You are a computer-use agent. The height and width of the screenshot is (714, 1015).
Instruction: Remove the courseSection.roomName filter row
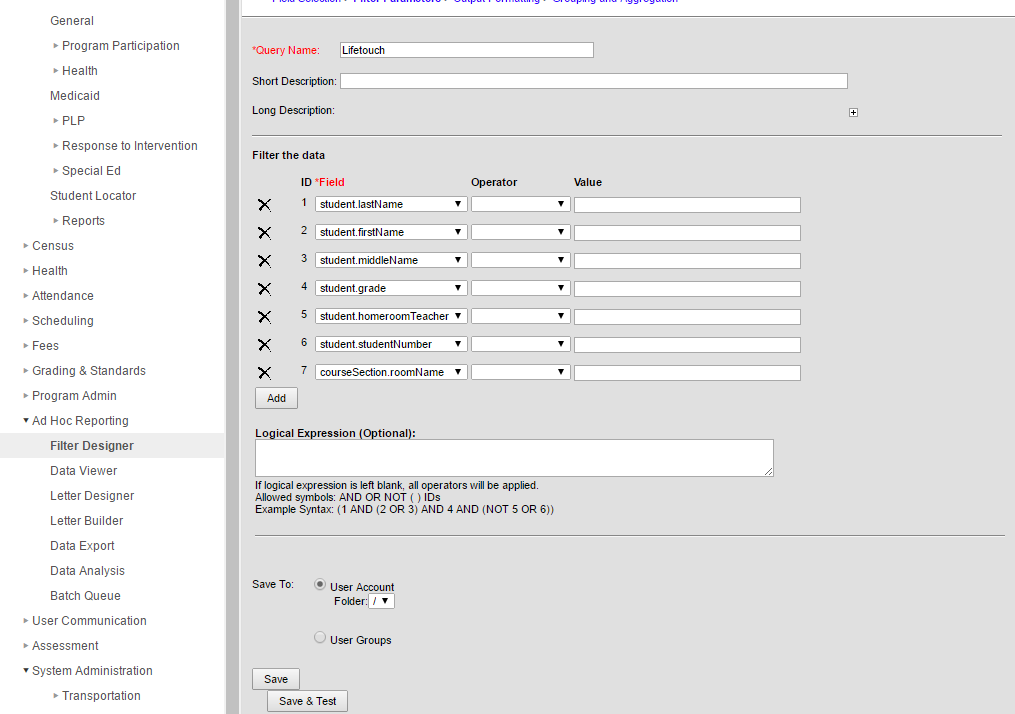click(x=264, y=373)
